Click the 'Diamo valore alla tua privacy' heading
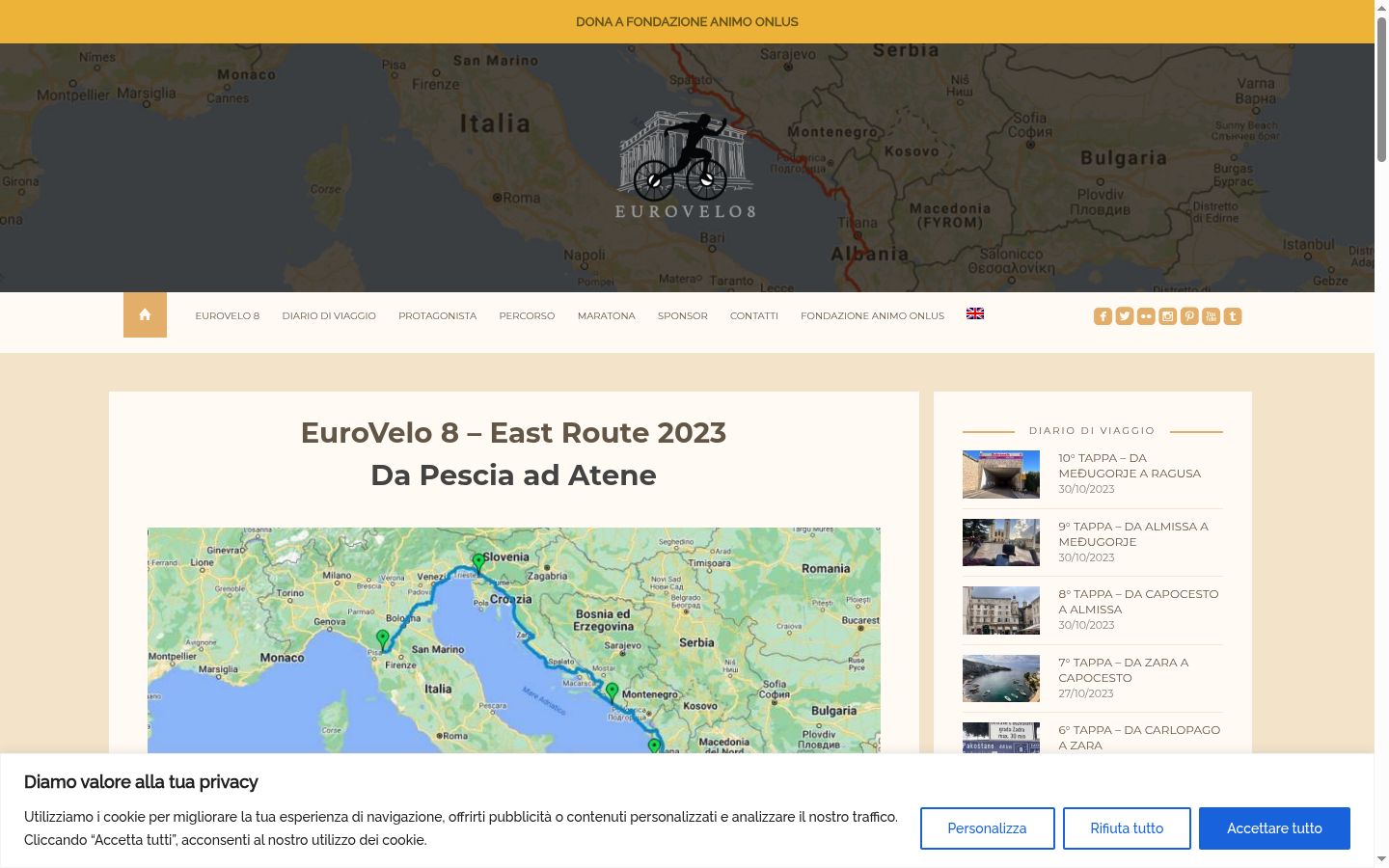 141,782
